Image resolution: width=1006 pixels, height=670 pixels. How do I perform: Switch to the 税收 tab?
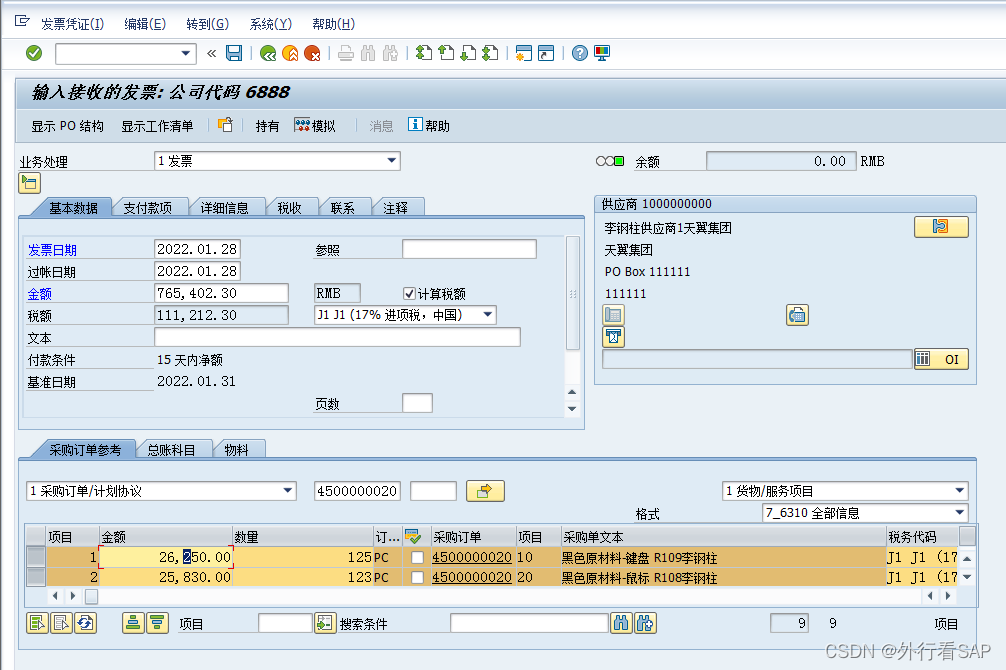click(x=289, y=208)
